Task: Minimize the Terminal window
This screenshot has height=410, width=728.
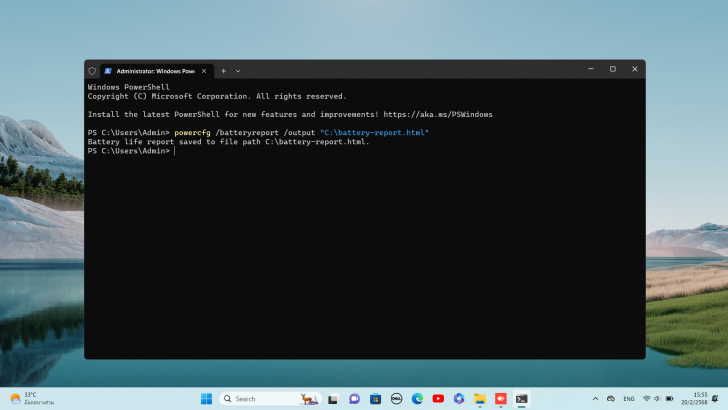Action: (x=591, y=69)
